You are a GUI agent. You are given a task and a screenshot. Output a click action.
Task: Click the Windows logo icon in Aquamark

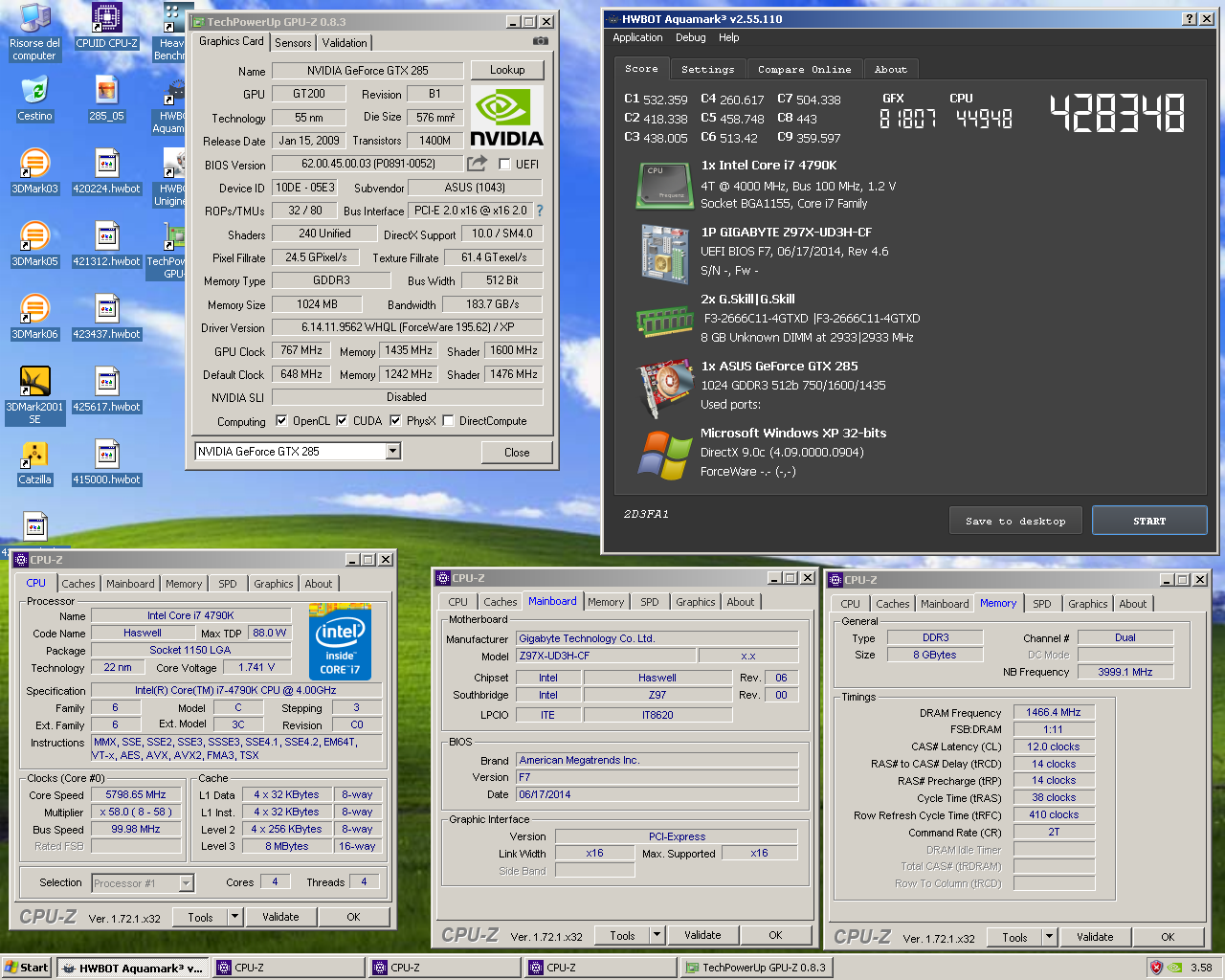tap(664, 456)
